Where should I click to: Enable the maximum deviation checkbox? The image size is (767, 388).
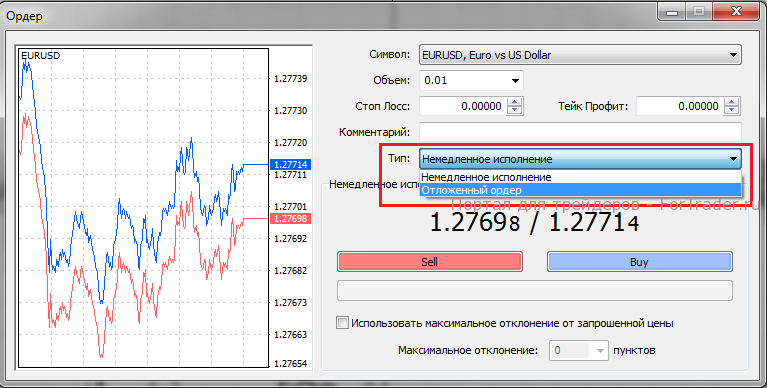pyautogui.click(x=342, y=323)
